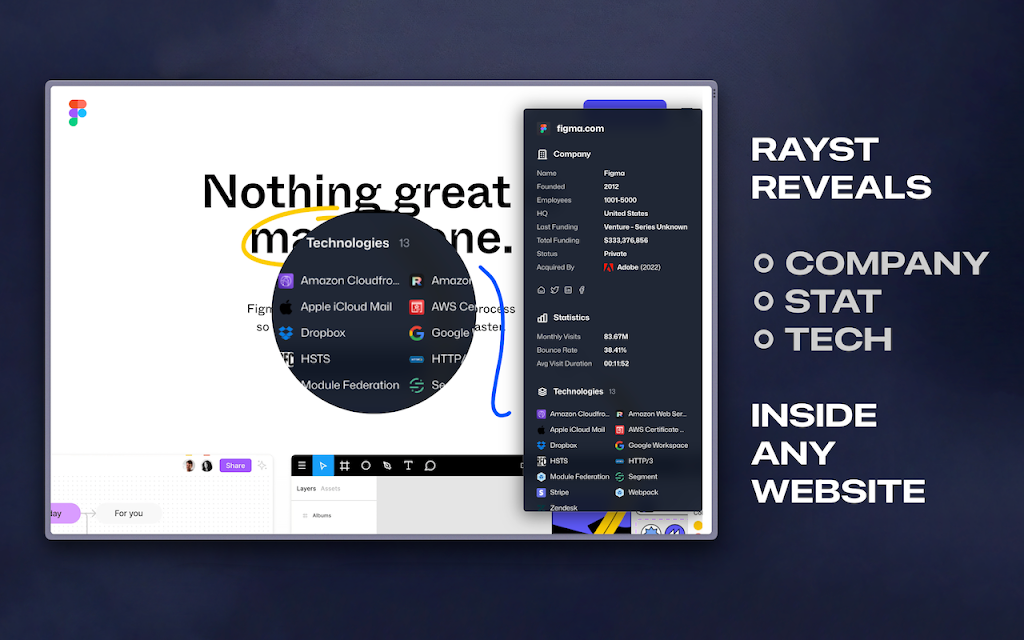Screen dimensions: 1024x640
Task: Open the company homepage via the house icon
Action: pos(541,290)
